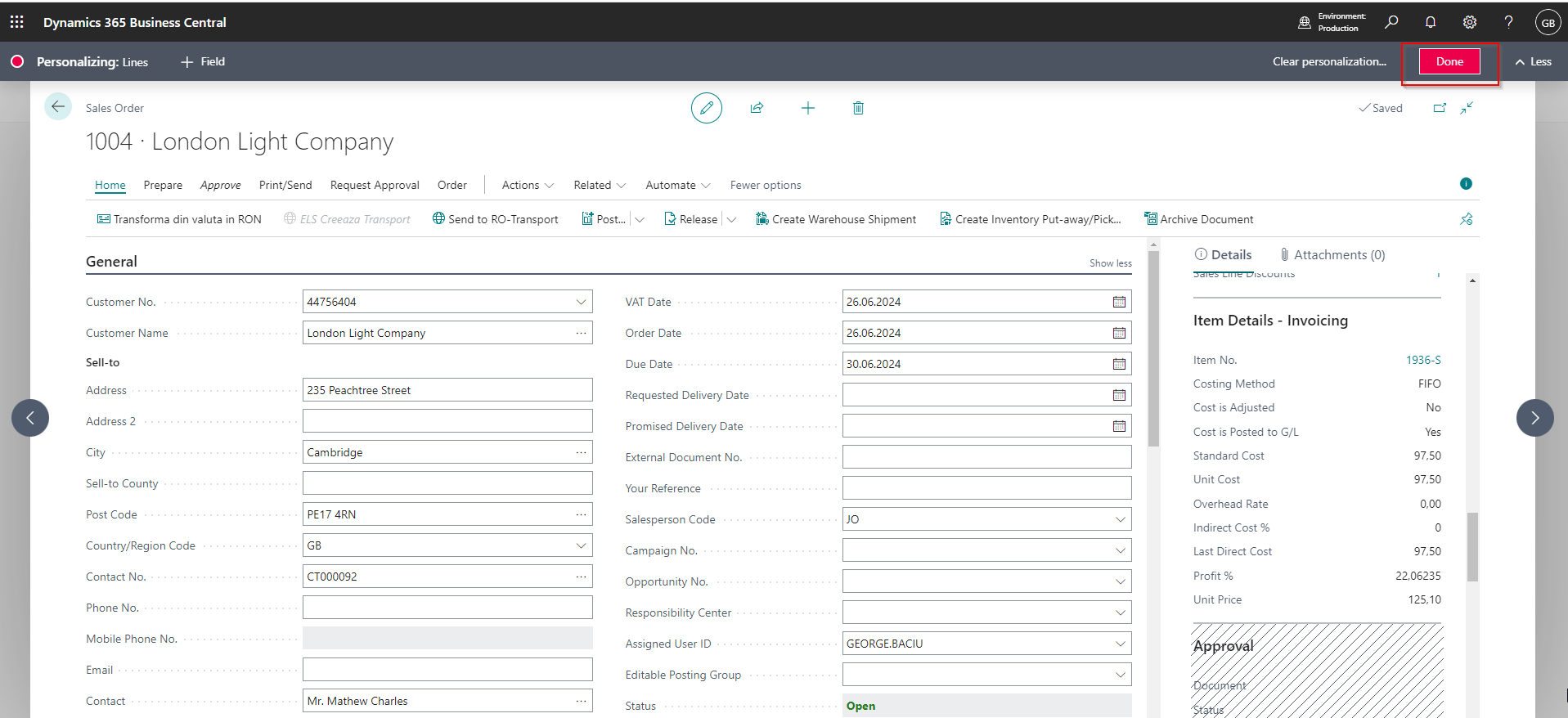The height and width of the screenshot is (718, 1568).
Task: Open the Actions menu
Action: tap(528, 185)
